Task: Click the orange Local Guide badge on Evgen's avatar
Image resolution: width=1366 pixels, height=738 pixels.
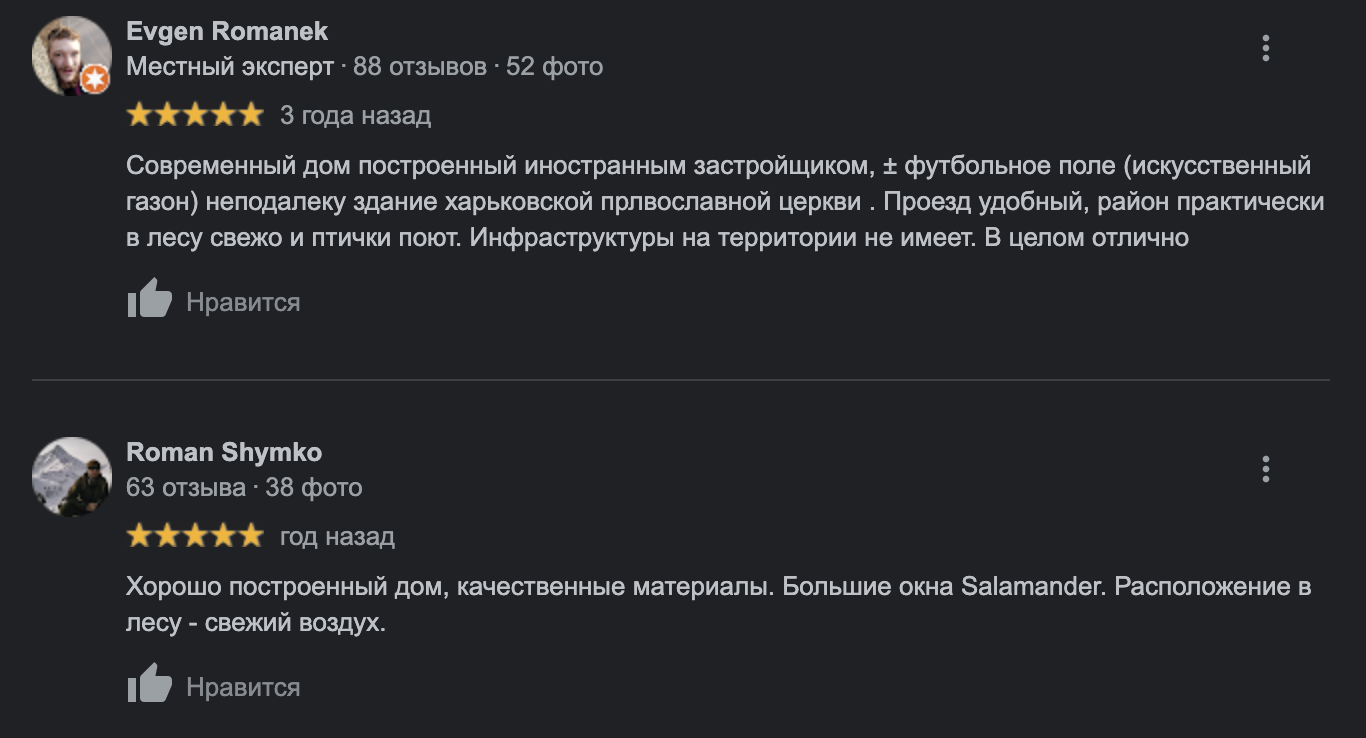Action: click(x=95, y=79)
